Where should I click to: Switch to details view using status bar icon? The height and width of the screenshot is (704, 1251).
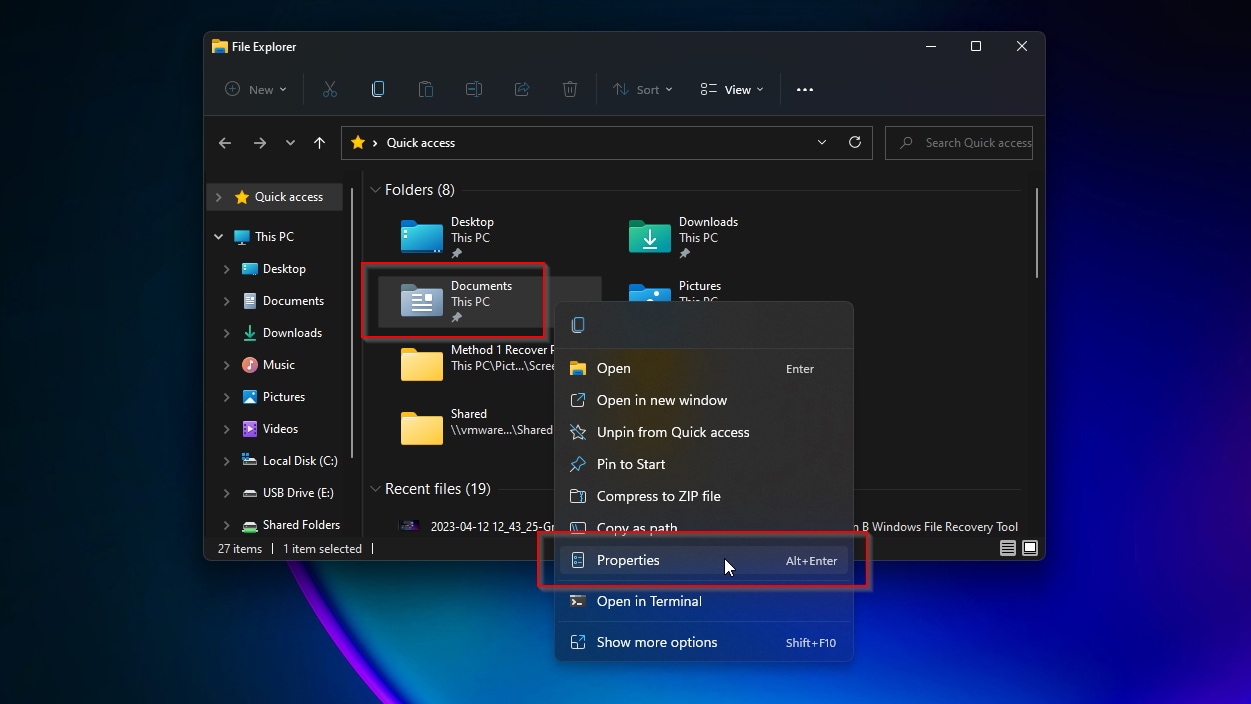coord(1007,548)
